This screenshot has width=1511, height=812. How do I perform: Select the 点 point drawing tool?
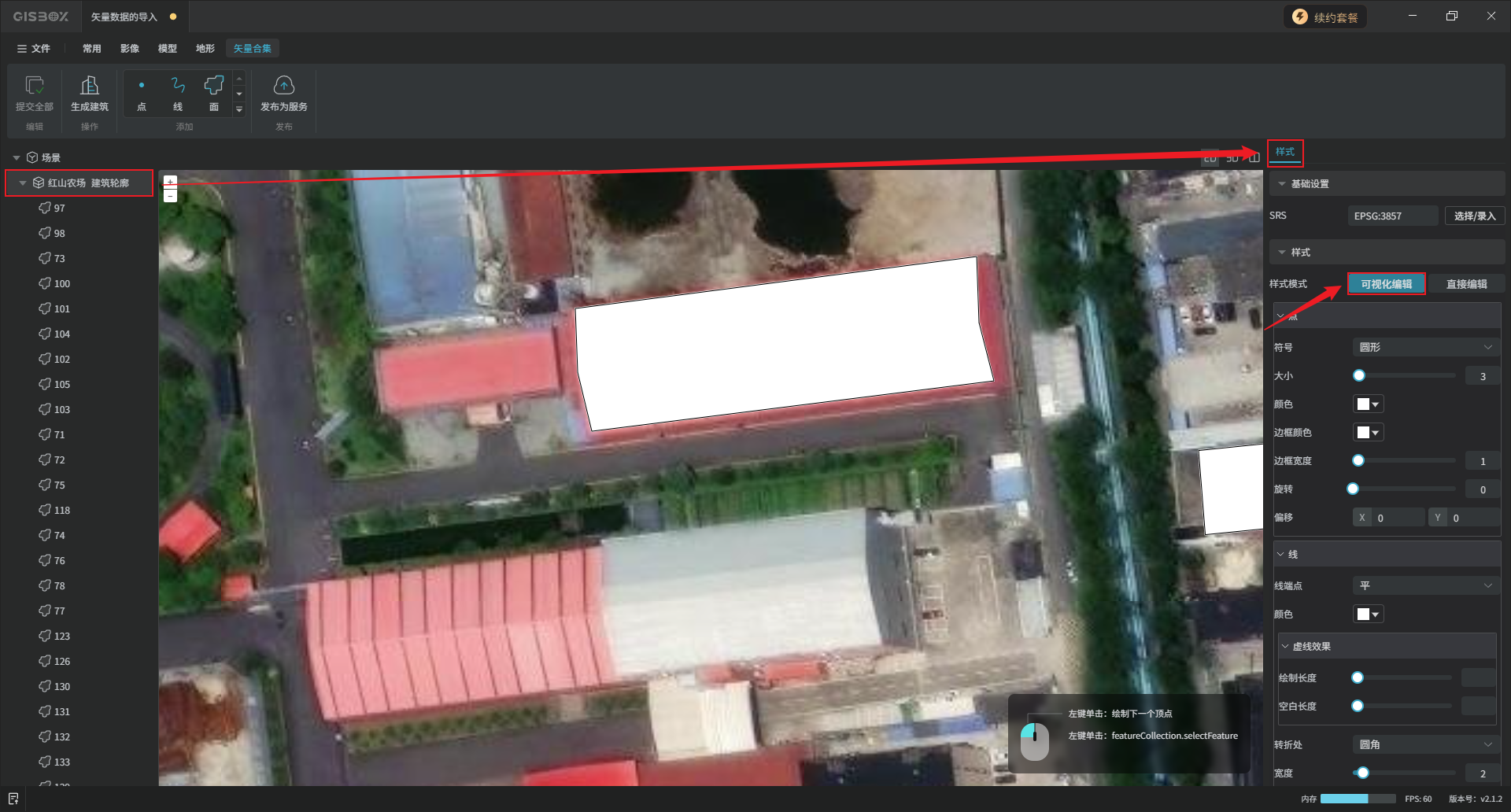click(x=142, y=86)
